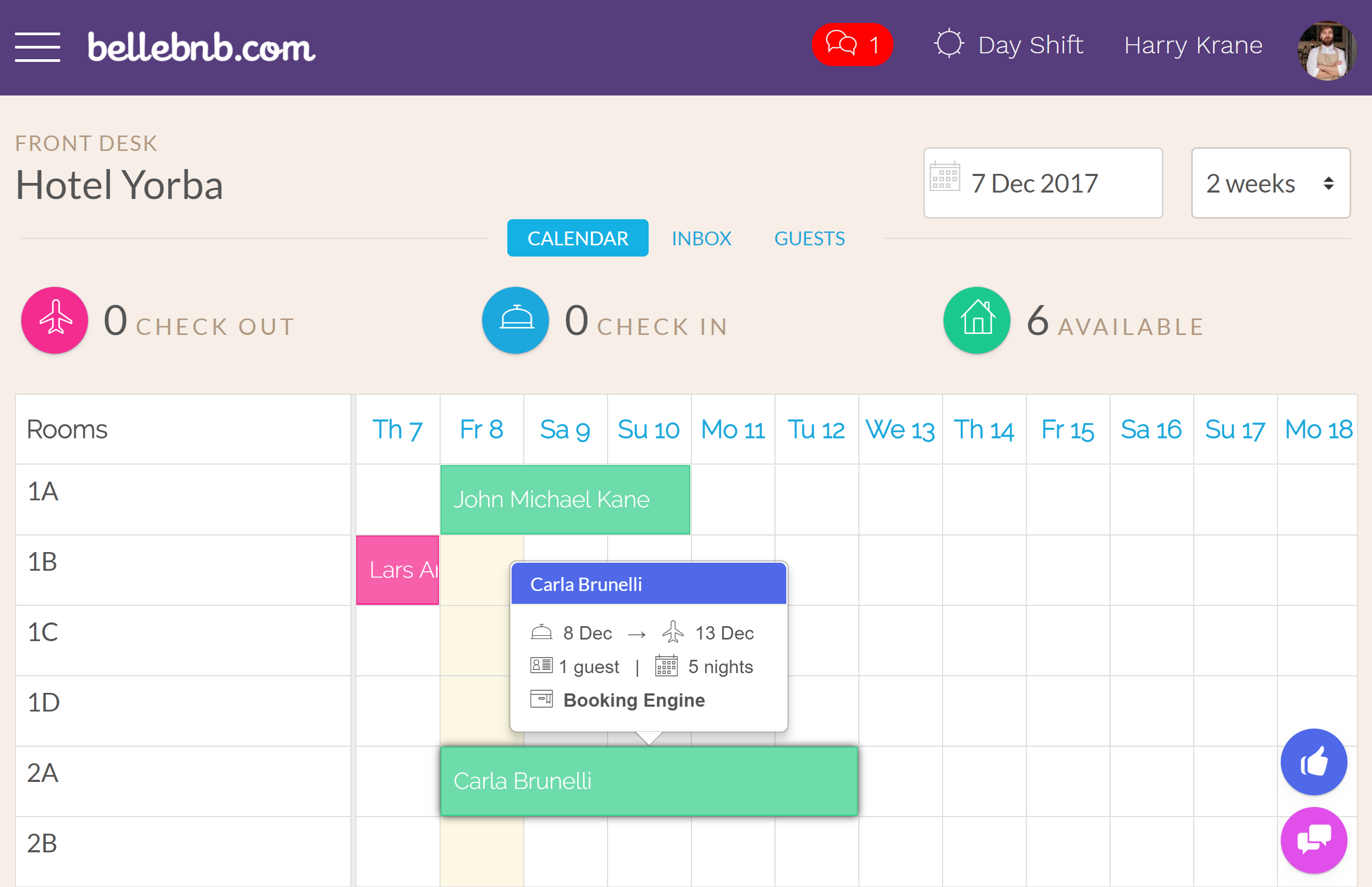Switch to the GUESTS tab

809,237
